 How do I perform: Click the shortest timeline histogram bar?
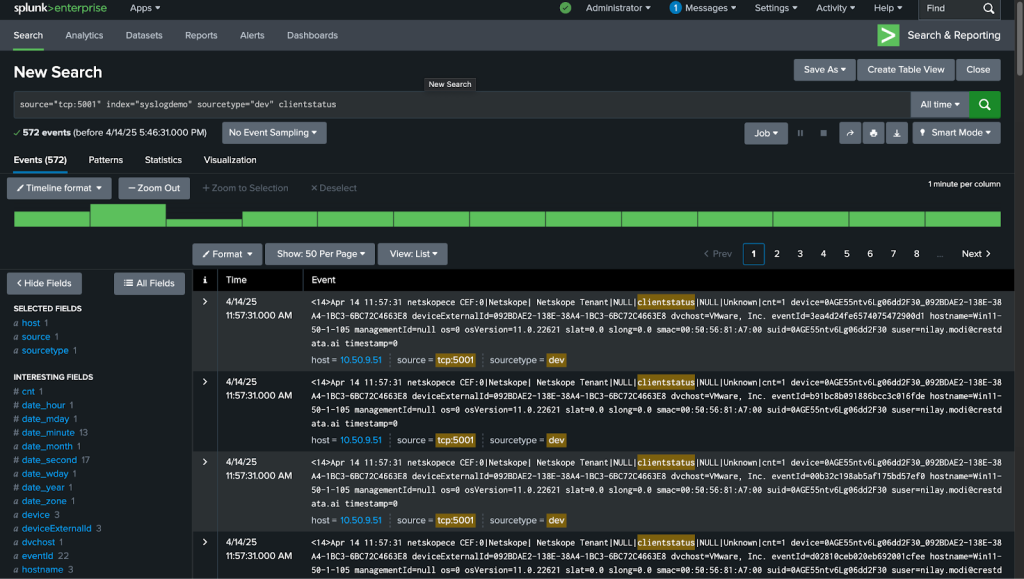tap(204, 223)
